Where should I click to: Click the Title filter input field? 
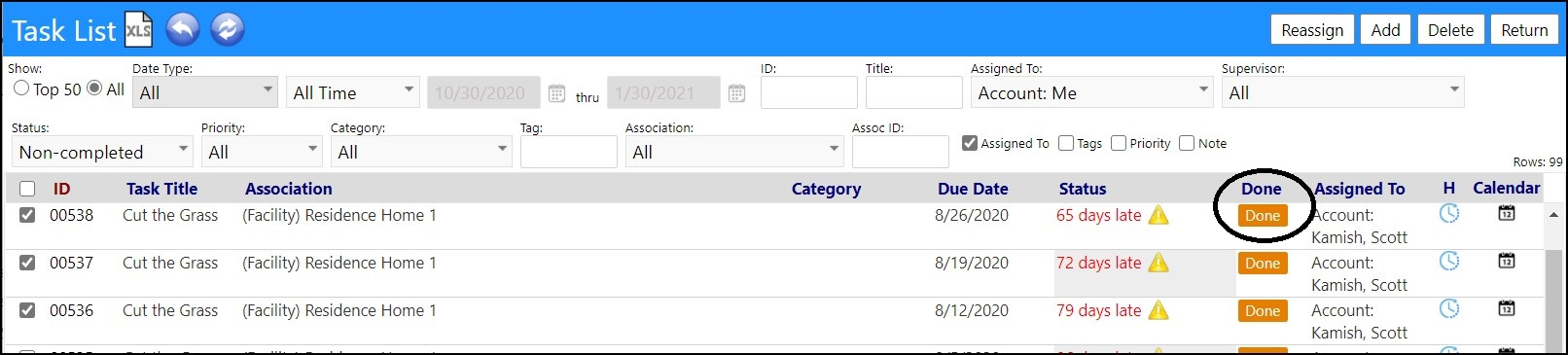(x=913, y=92)
